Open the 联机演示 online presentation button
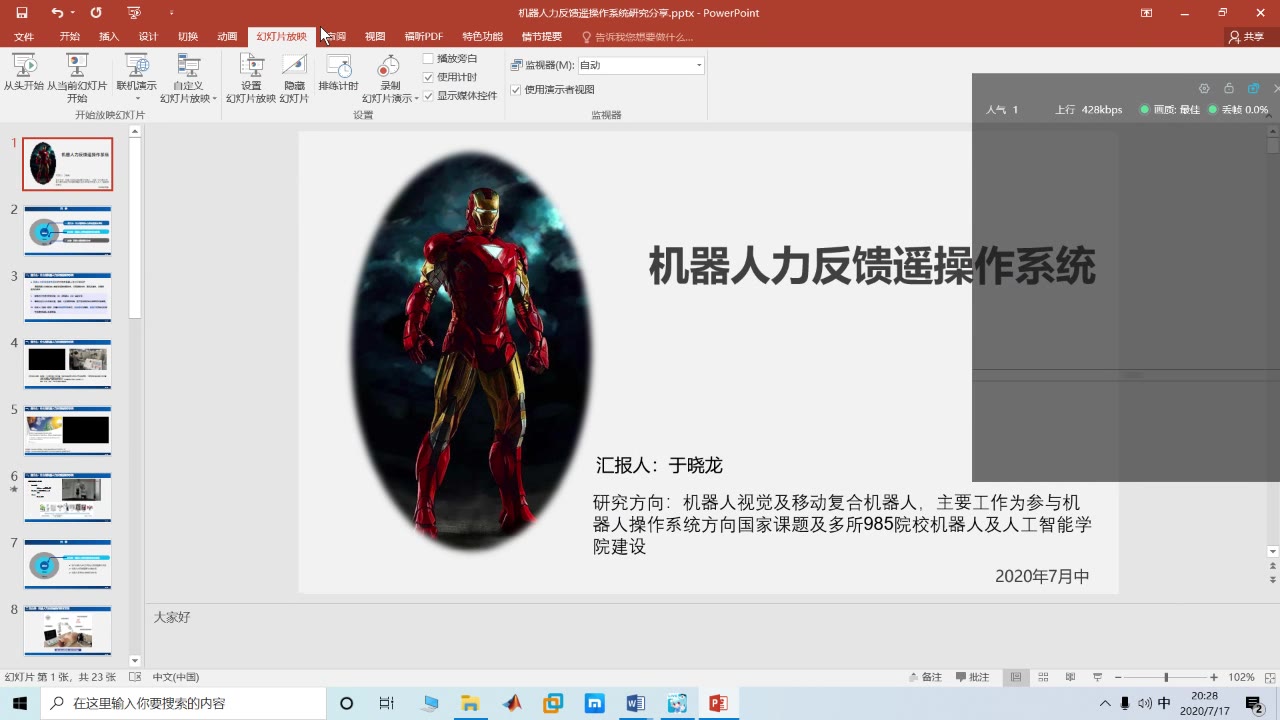 coord(136,78)
